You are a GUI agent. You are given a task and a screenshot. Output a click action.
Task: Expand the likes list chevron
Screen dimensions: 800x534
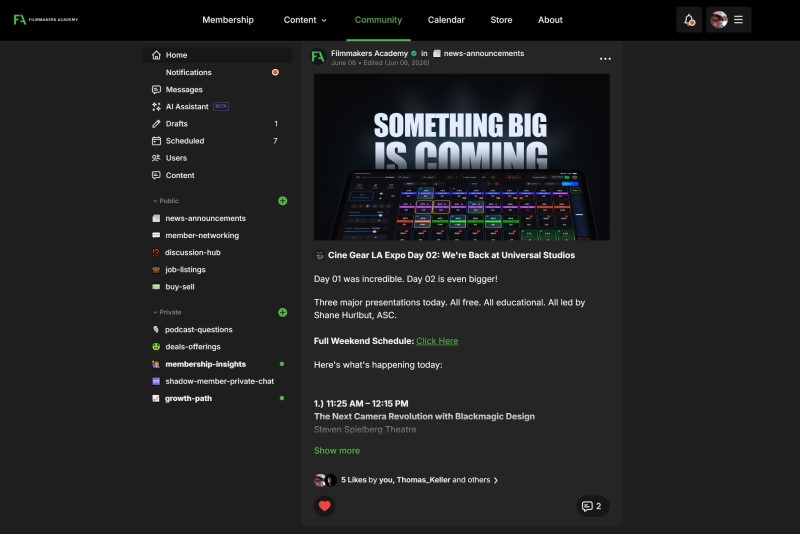click(x=495, y=480)
